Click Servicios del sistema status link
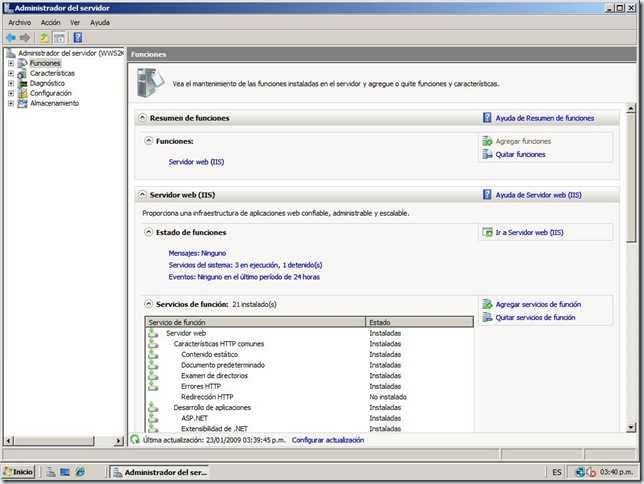 pos(245,265)
